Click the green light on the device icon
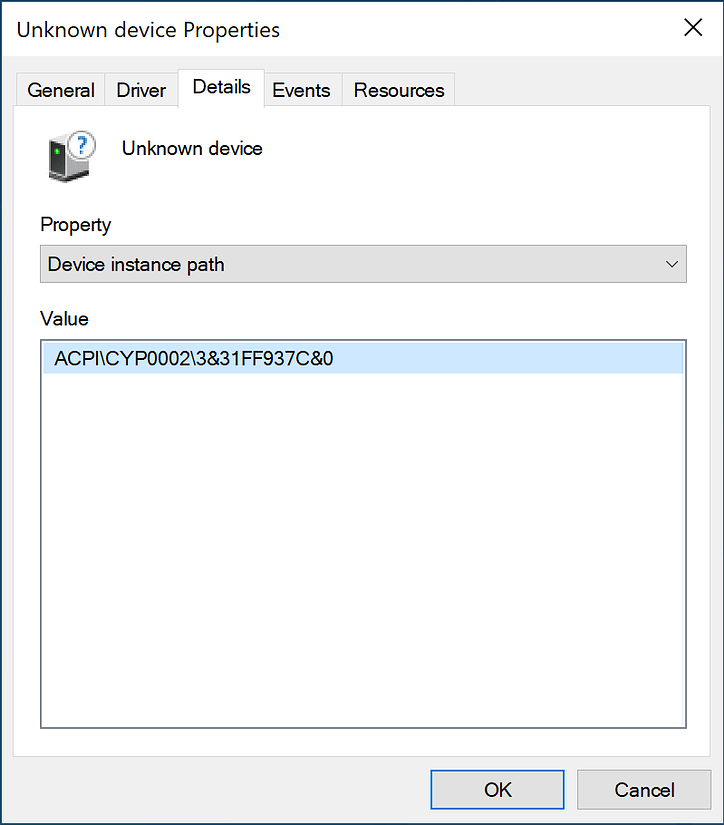724x825 pixels. click(58, 151)
